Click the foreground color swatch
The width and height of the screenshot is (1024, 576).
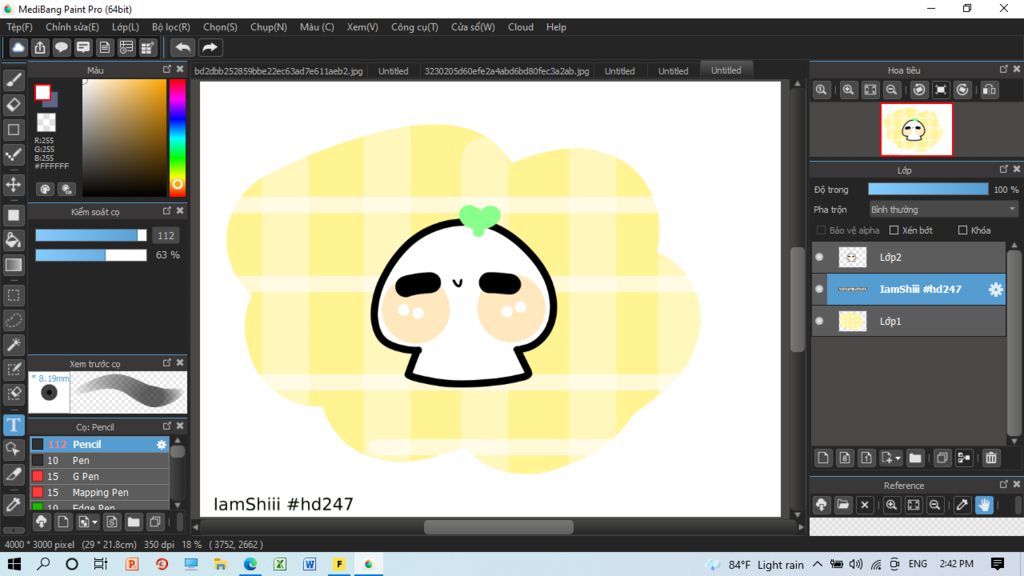tap(43, 93)
